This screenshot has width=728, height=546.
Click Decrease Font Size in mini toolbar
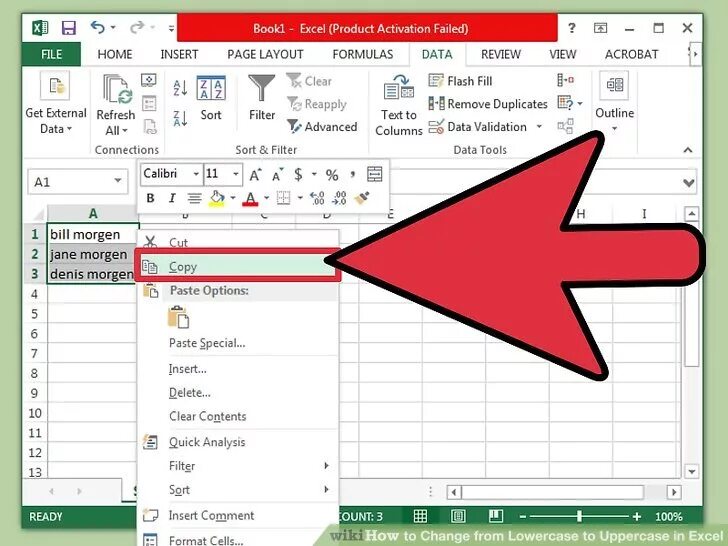(x=278, y=175)
